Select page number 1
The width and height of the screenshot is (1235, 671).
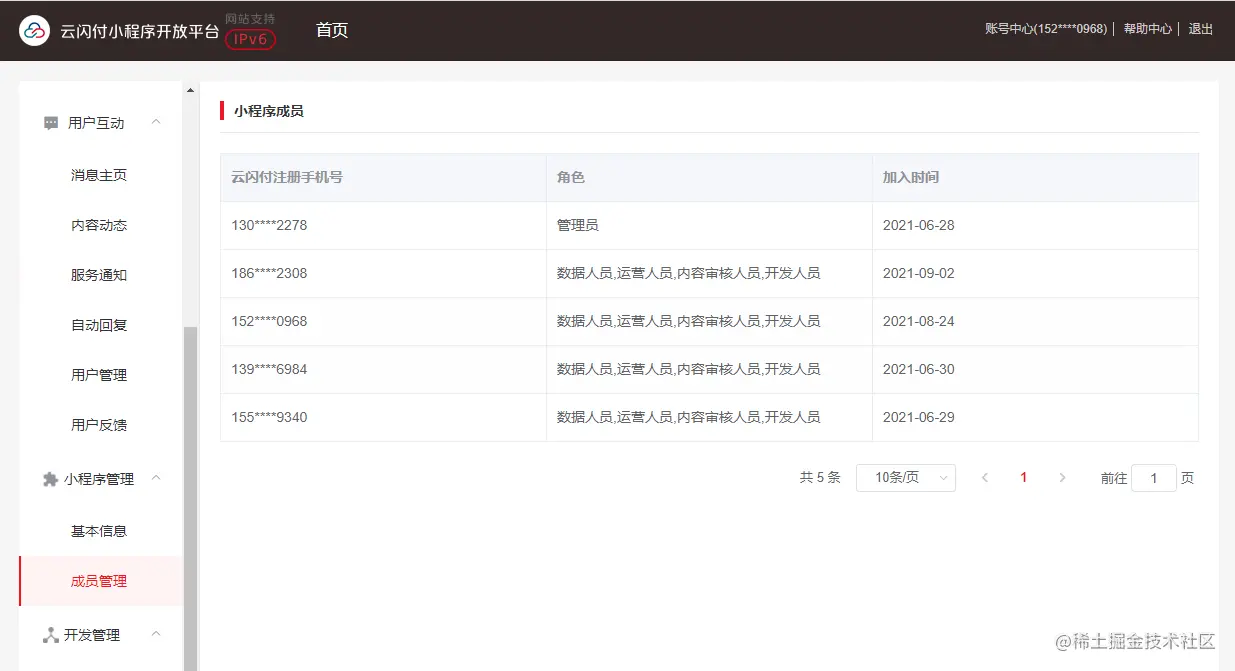click(x=1023, y=478)
